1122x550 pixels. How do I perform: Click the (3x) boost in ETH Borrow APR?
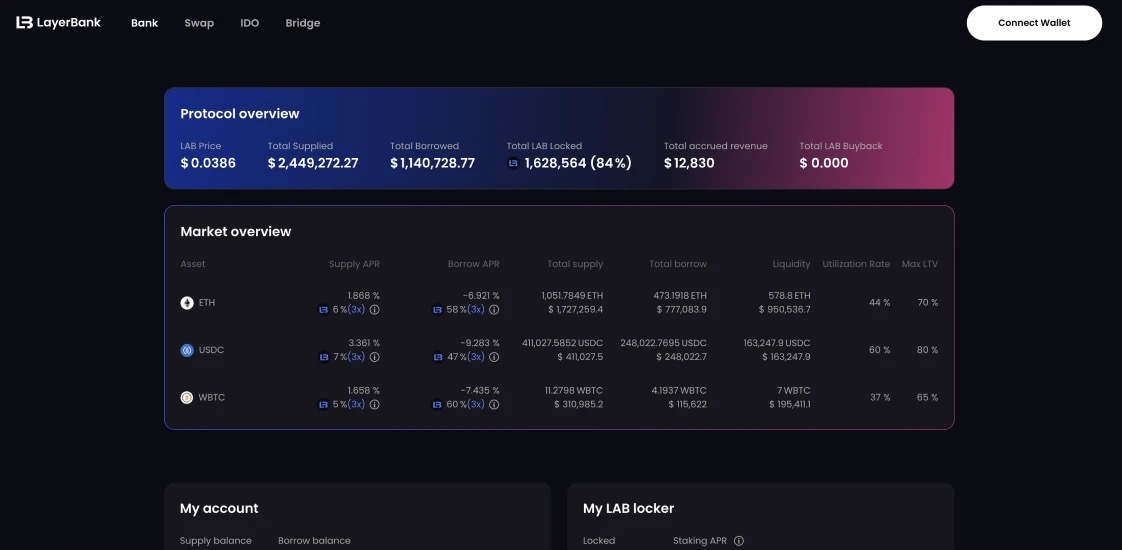[476, 310]
